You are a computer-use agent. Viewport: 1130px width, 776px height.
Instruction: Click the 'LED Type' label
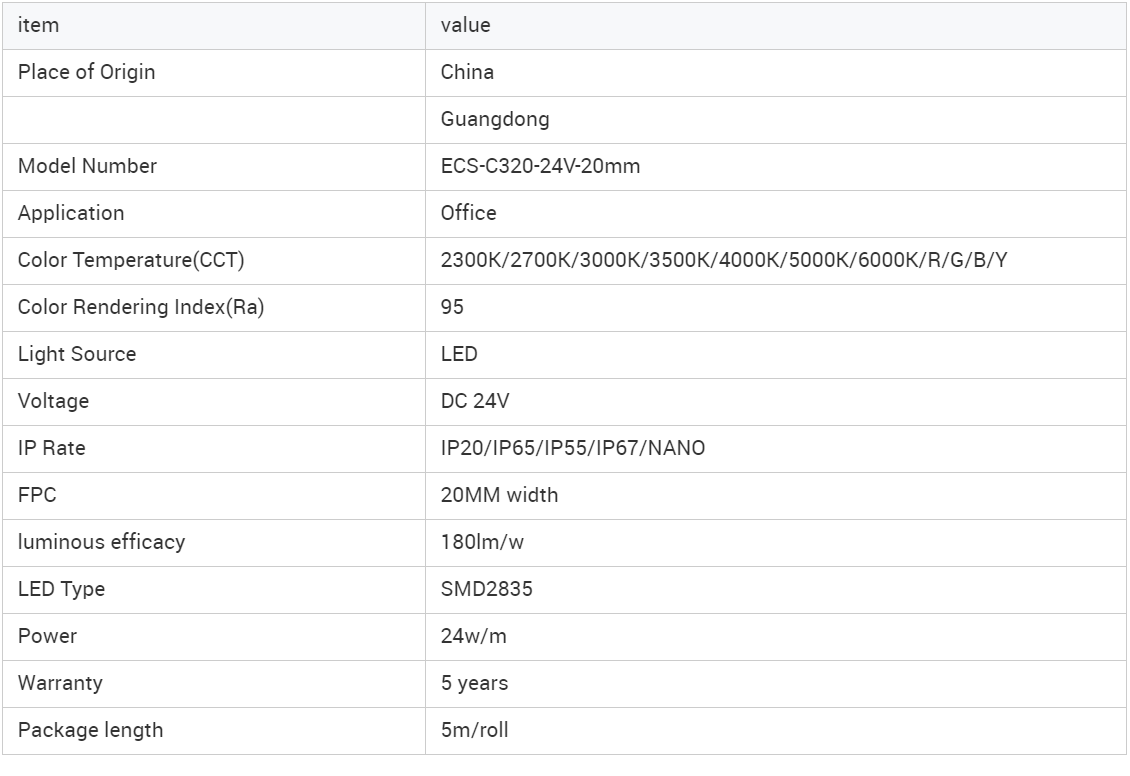(61, 589)
